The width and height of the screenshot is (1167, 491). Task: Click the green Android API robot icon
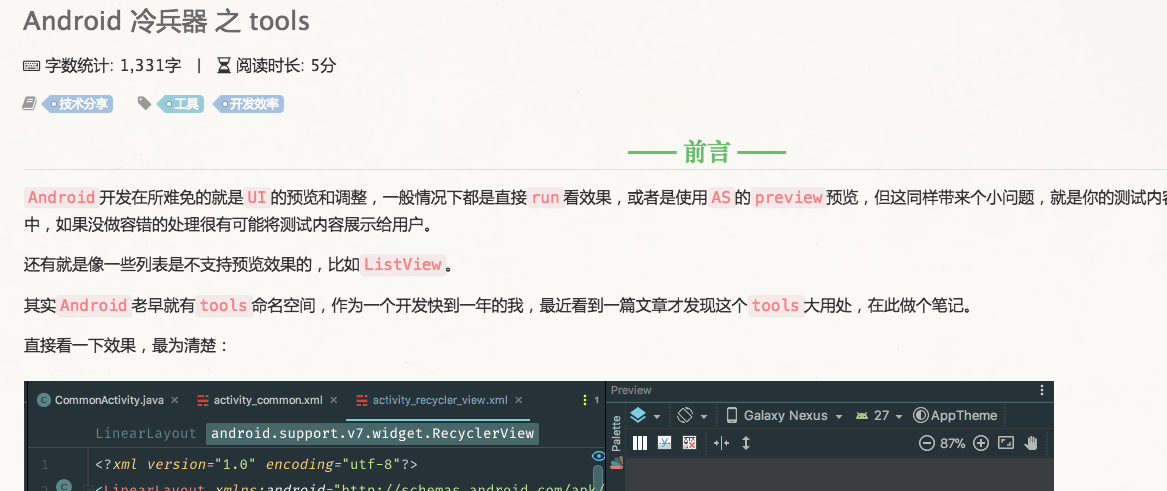[862, 415]
